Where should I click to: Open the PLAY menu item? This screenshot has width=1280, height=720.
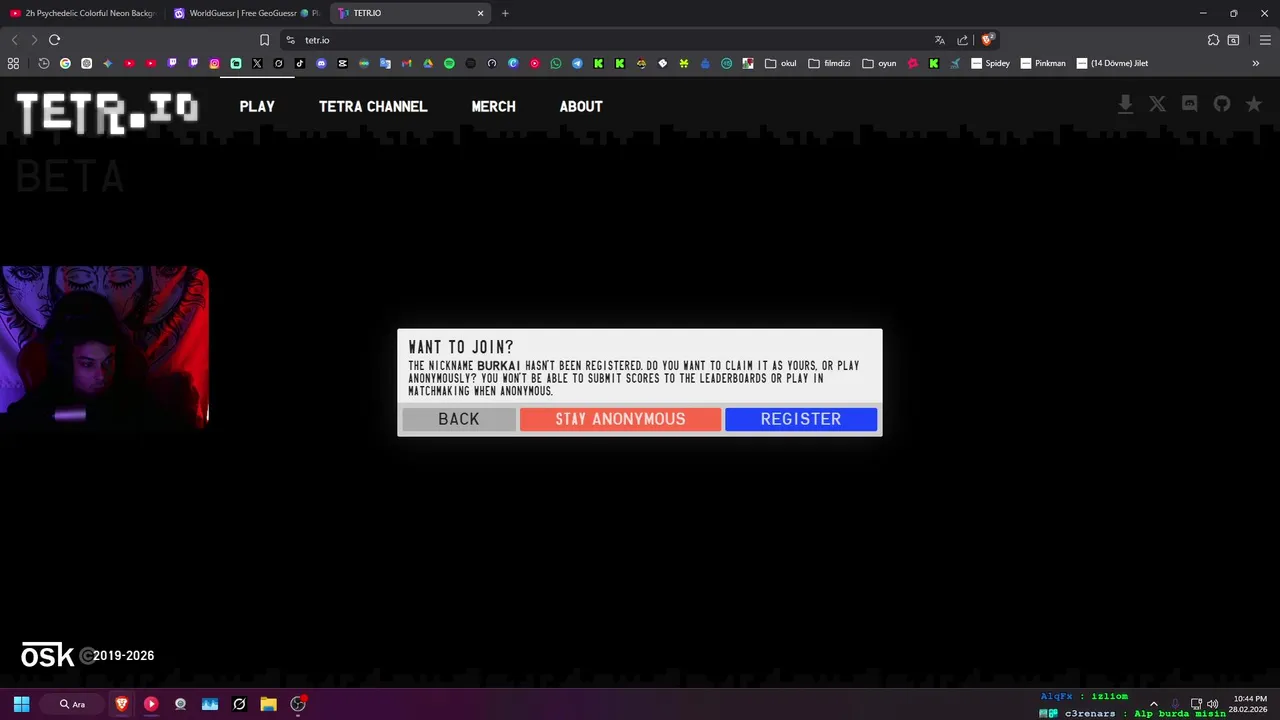tap(257, 106)
